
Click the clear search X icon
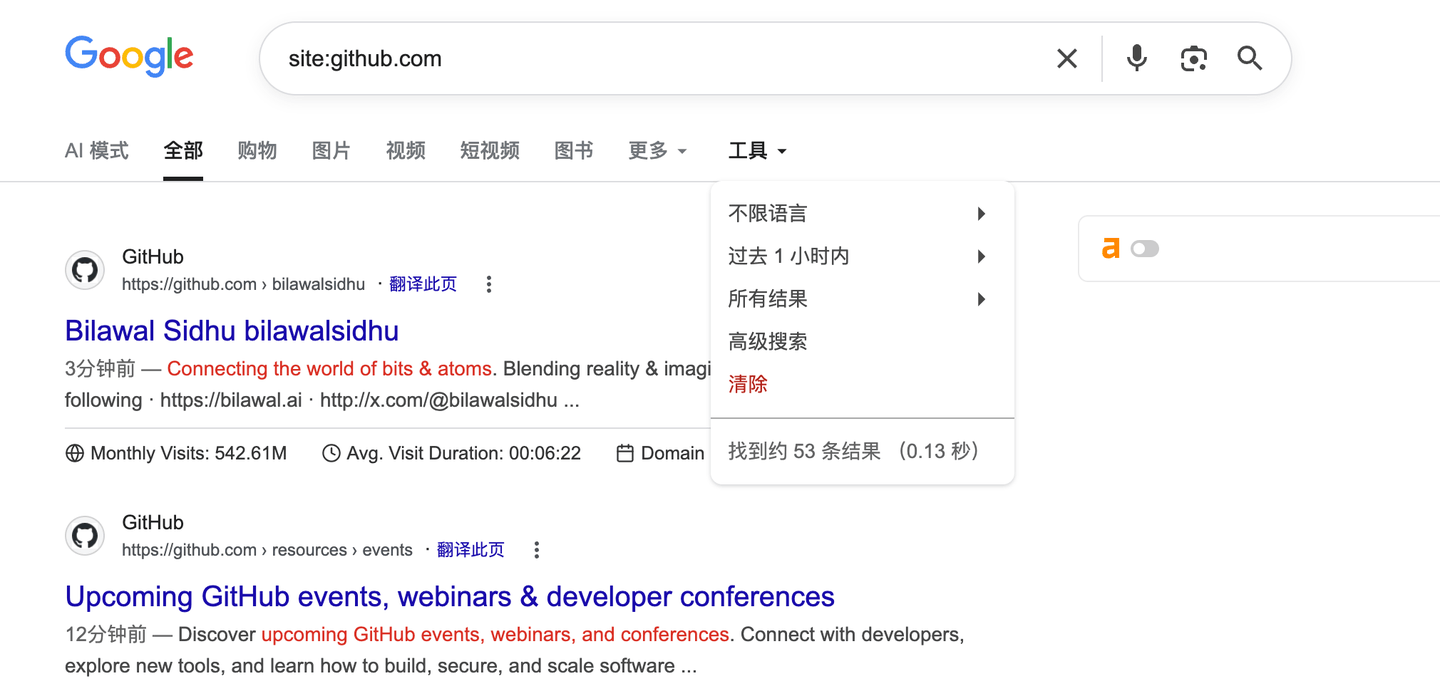point(1067,59)
